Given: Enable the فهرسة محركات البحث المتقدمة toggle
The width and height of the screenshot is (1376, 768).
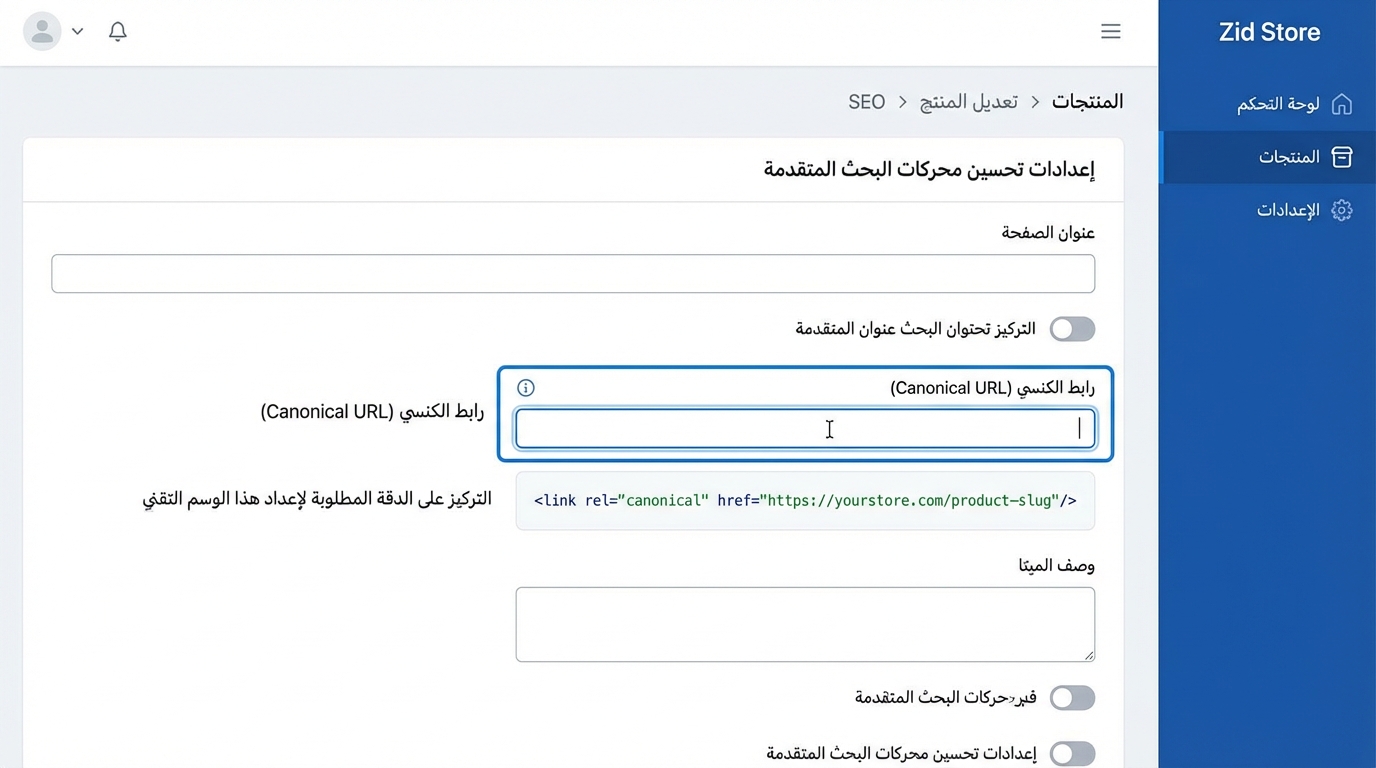Looking at the screenshot, I should pyautogui.click(x=1071, y=698).
